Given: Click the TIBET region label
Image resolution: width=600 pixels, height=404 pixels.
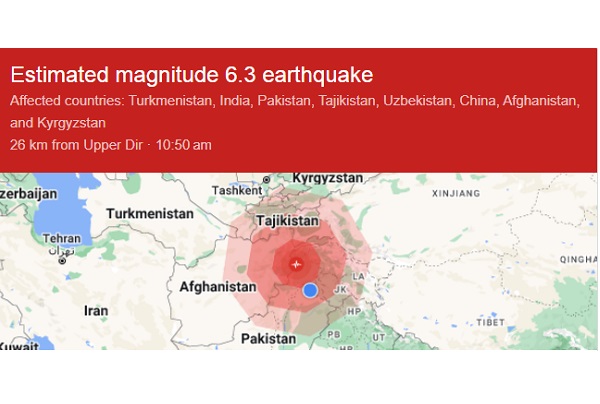Looking at the screenshot, I should coord(491,323).
